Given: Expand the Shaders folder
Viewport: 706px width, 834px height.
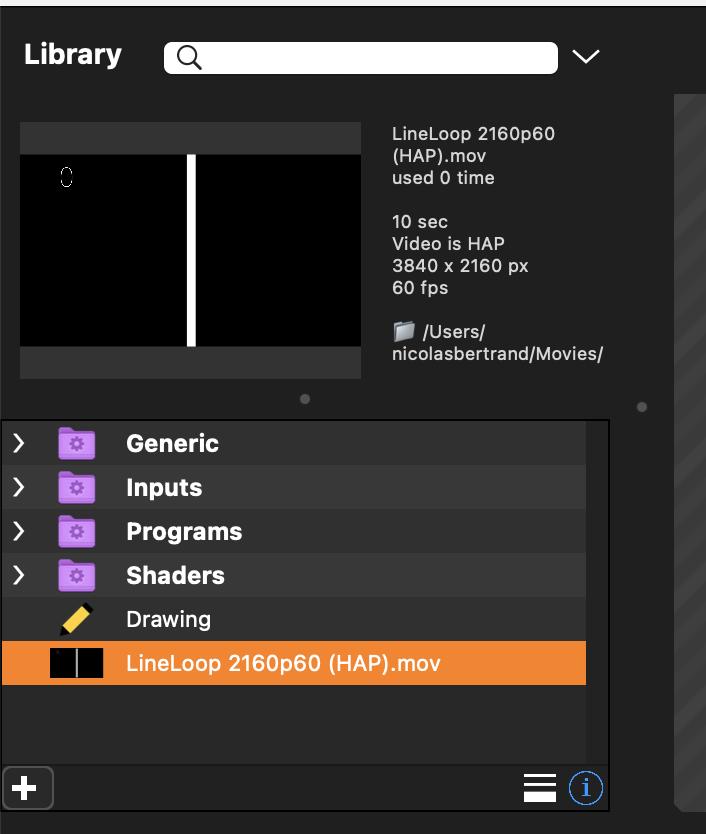Looking at the screenshot, I should coord(19,575).
